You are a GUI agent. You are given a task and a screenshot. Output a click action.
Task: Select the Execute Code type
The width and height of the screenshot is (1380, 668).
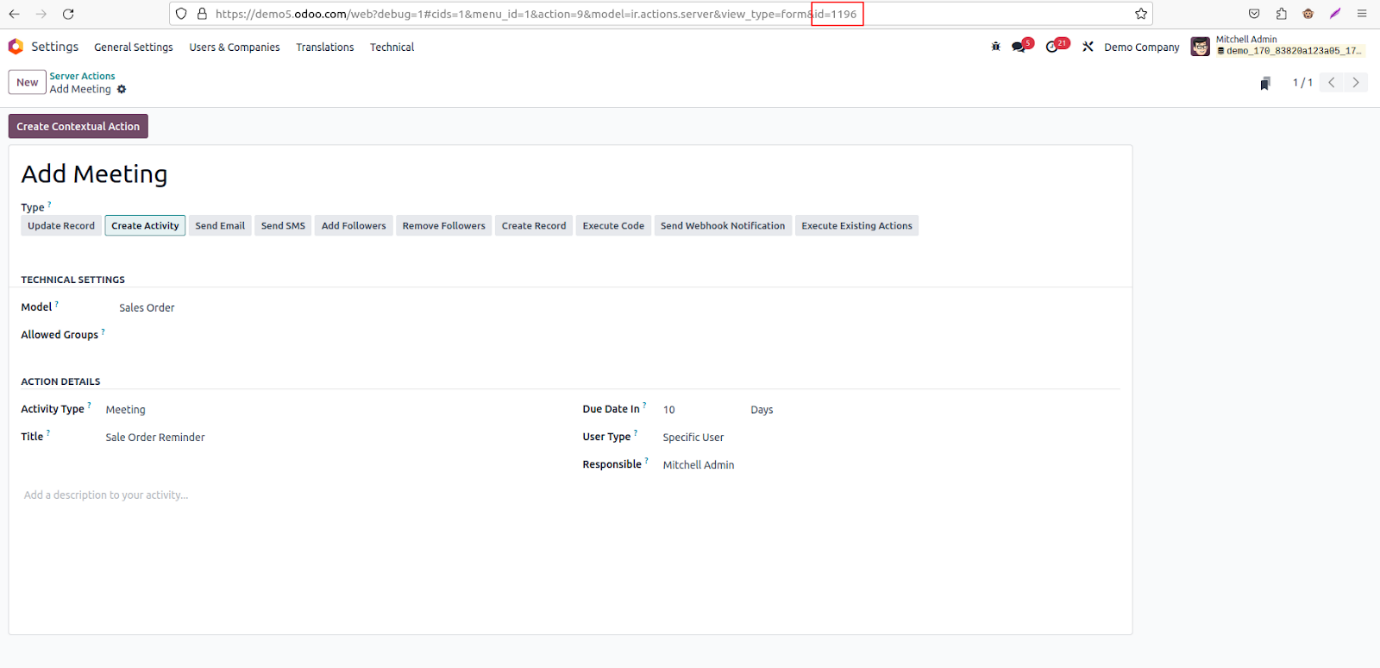[x=613, y=226]
